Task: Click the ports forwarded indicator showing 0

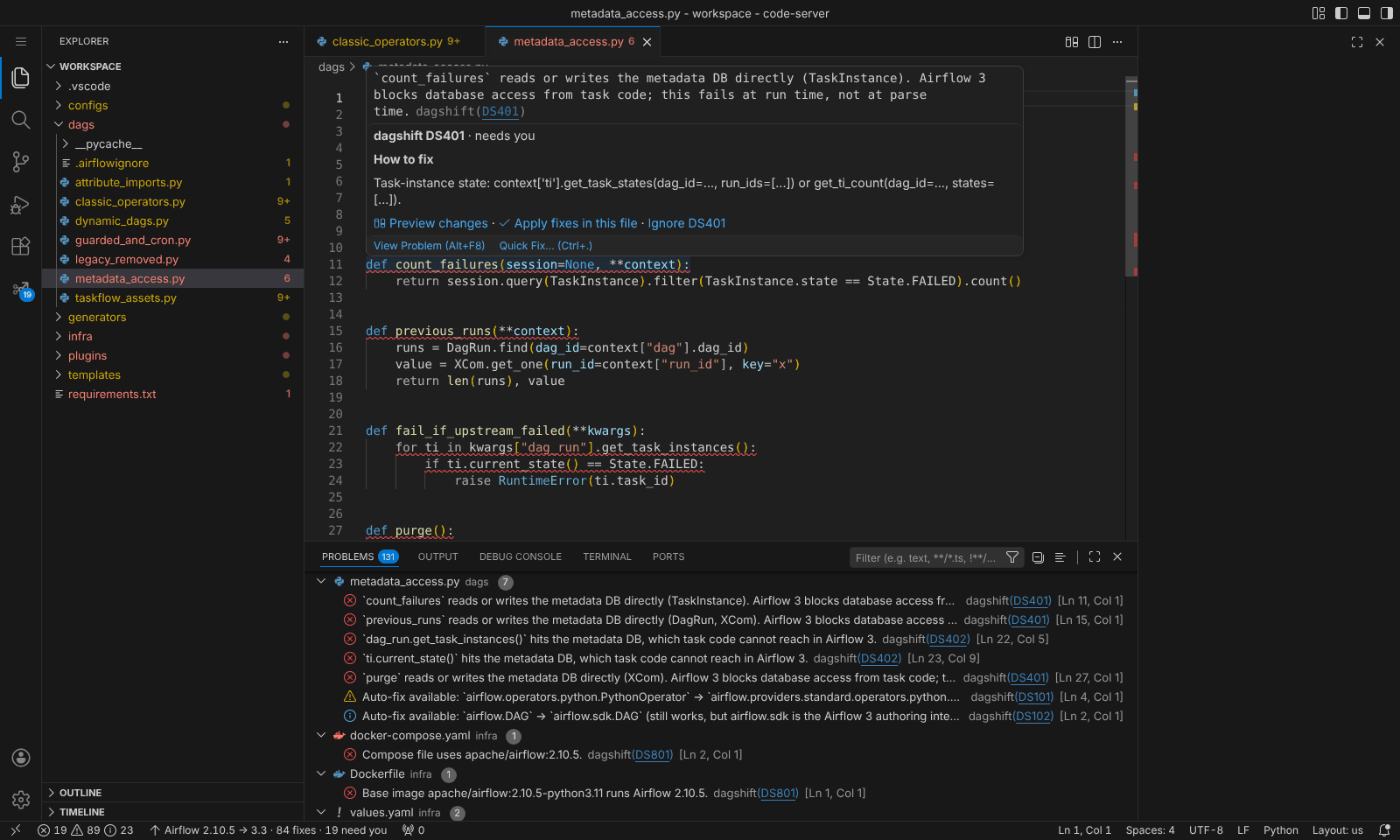Action: point(413,830)
